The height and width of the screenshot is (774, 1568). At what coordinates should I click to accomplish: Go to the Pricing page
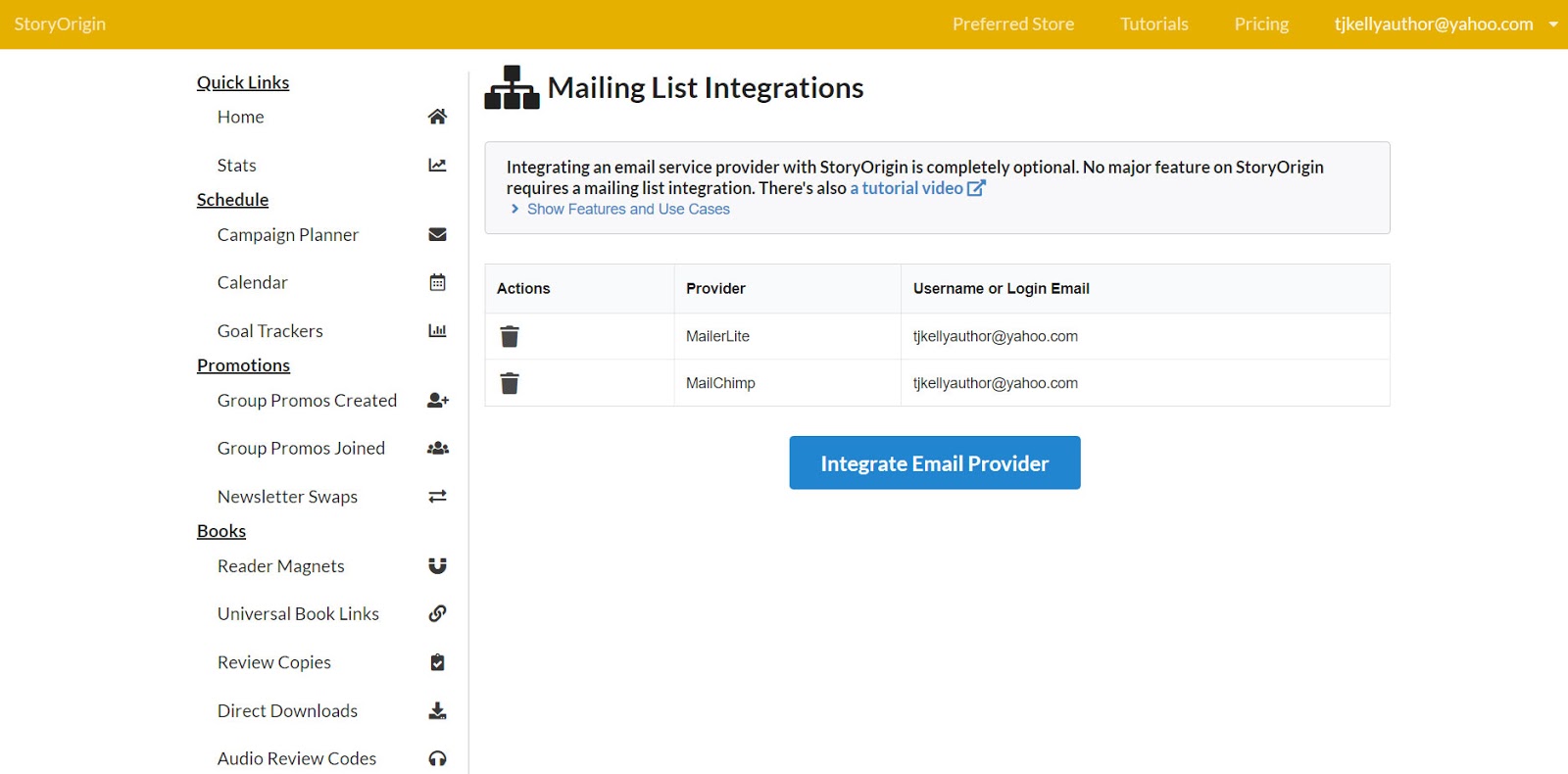pyautogui.click(x=1260, y=24)
